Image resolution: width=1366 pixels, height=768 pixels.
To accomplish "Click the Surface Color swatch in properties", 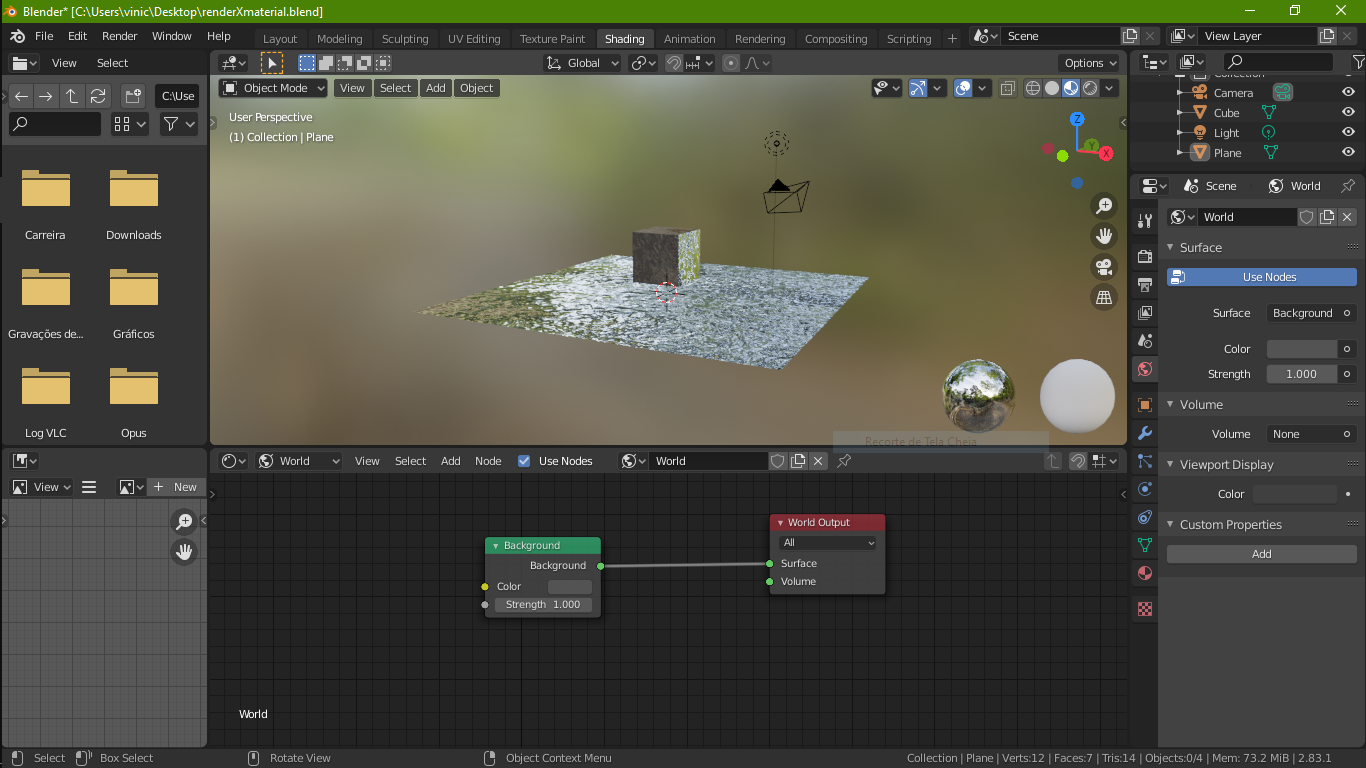I will [x=1301, y=349].
